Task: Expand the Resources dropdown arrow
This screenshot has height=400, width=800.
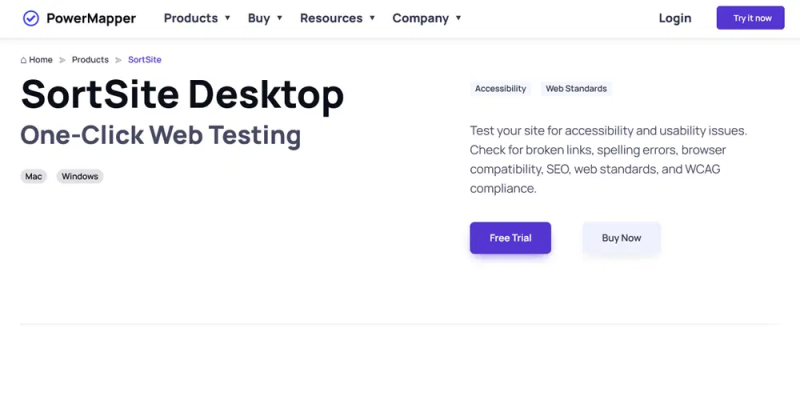Action: point(372,18)
